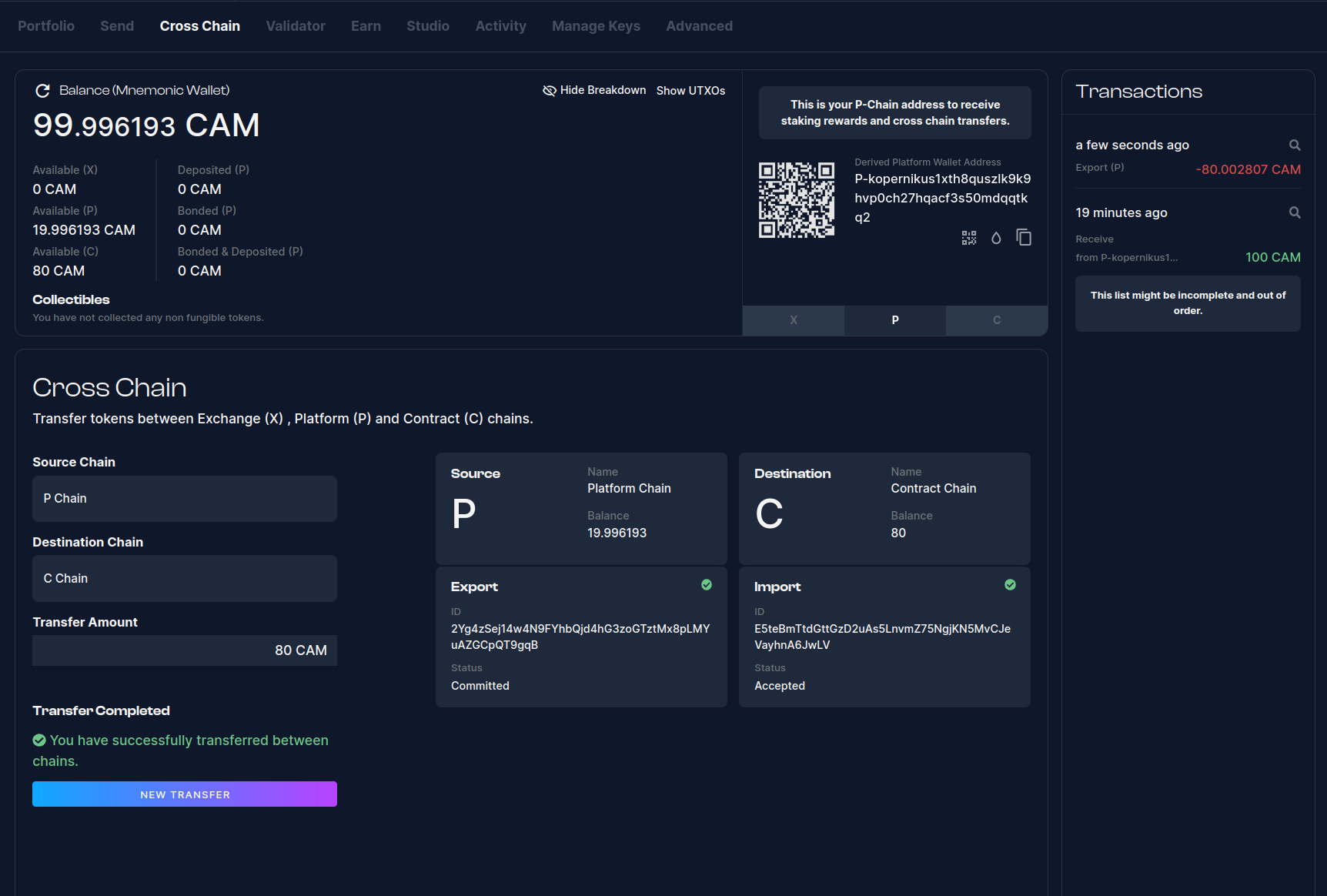Inspect the Export (P) transaction via magnifier
Viewport: 1327px width, 896px height.
1295,145
